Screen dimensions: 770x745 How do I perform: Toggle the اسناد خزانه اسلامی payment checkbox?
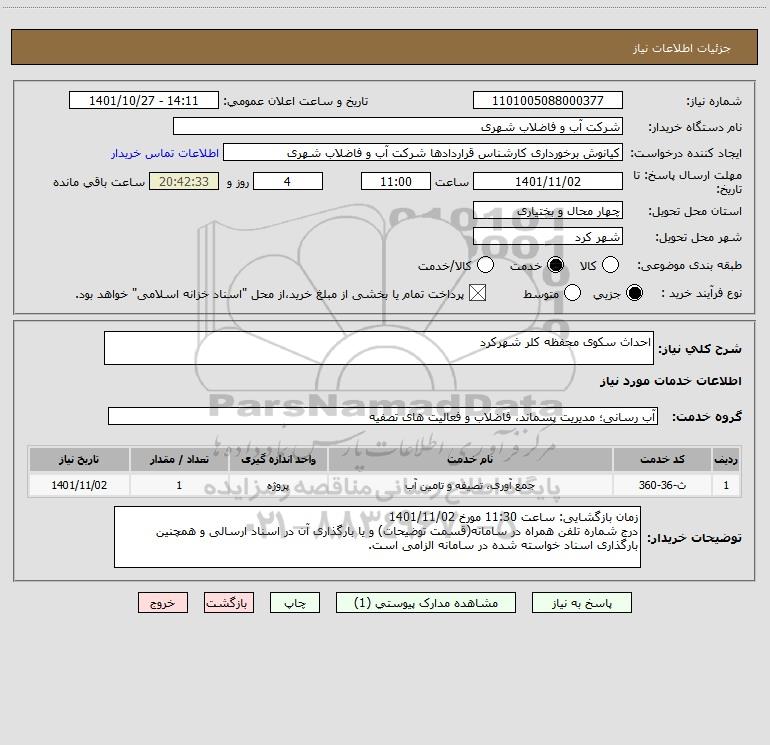click(477, 293)
